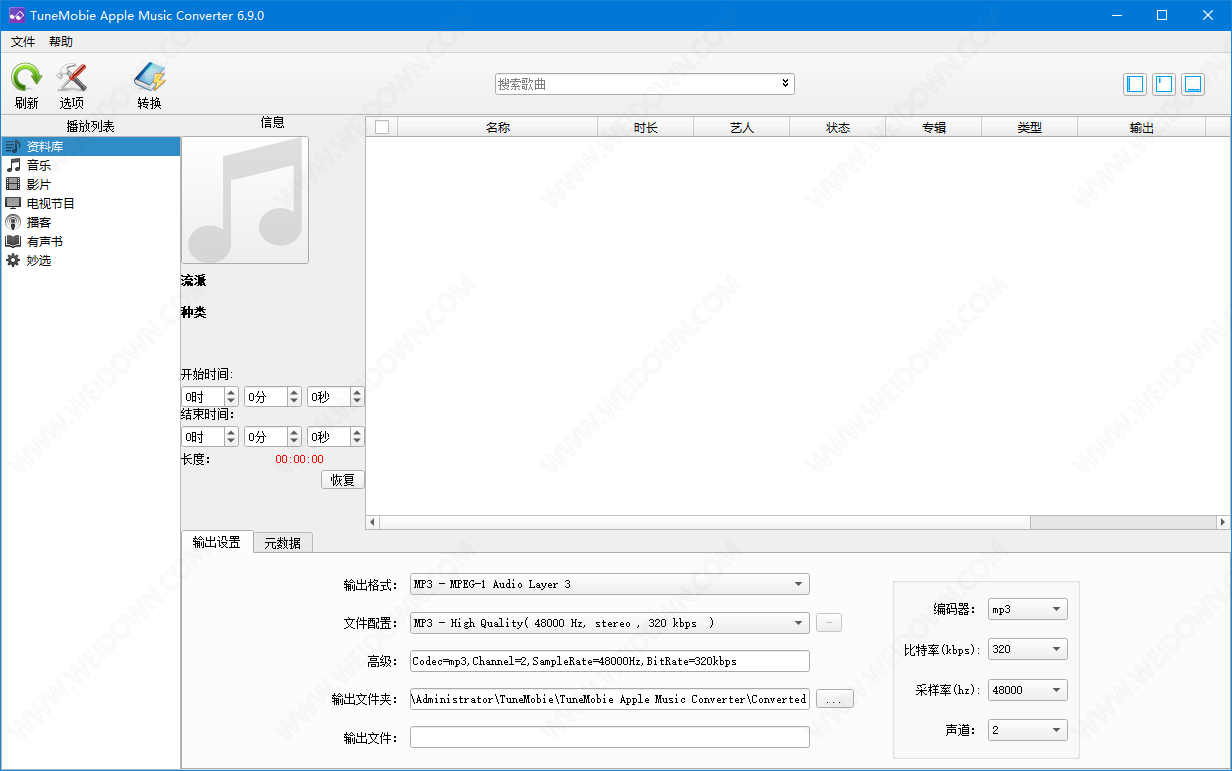Sort by the 时长 column header
Screen dimensions: 1232x771
click(646, 127)
